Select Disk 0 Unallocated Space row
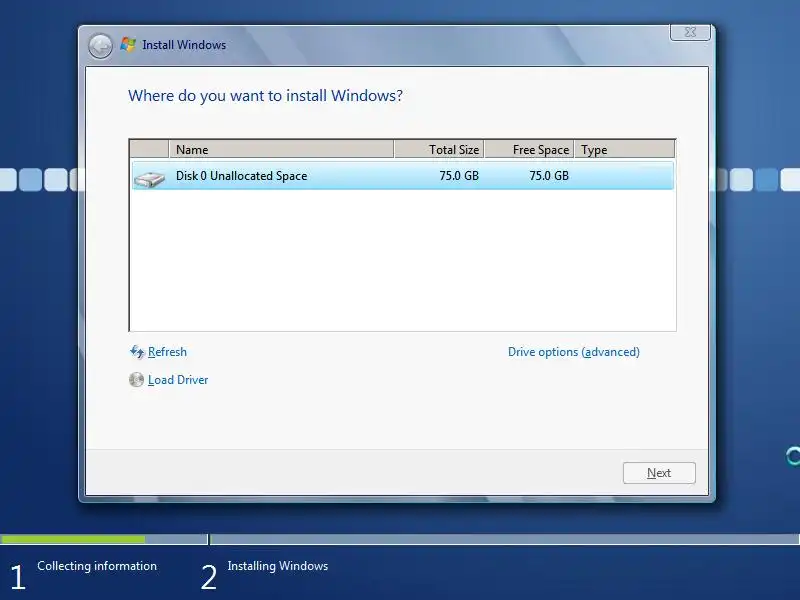 pyautogui.click(x=403, y=176)
